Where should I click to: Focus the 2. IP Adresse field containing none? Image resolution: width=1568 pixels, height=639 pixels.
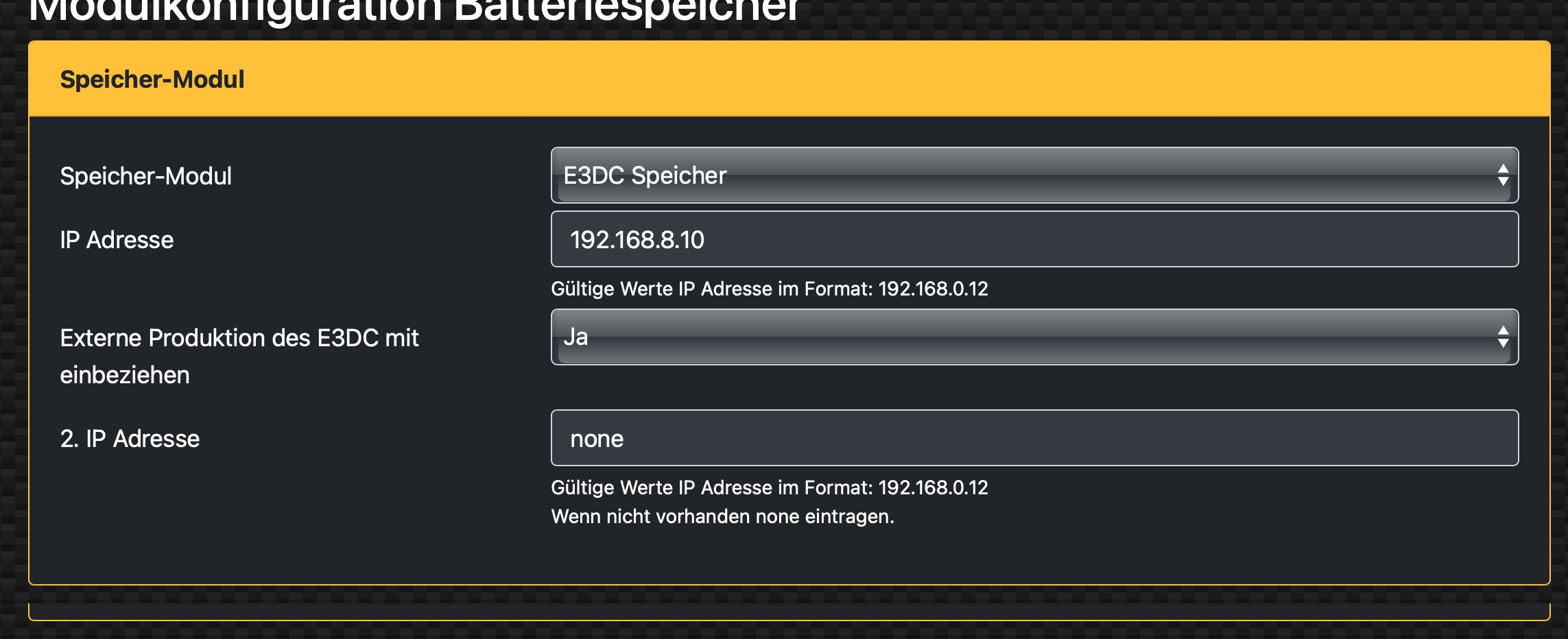(1034, 438)
